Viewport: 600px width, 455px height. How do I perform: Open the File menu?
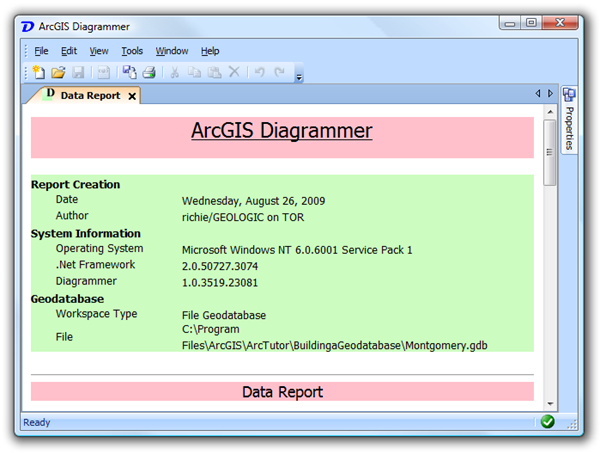coord(41,51)
